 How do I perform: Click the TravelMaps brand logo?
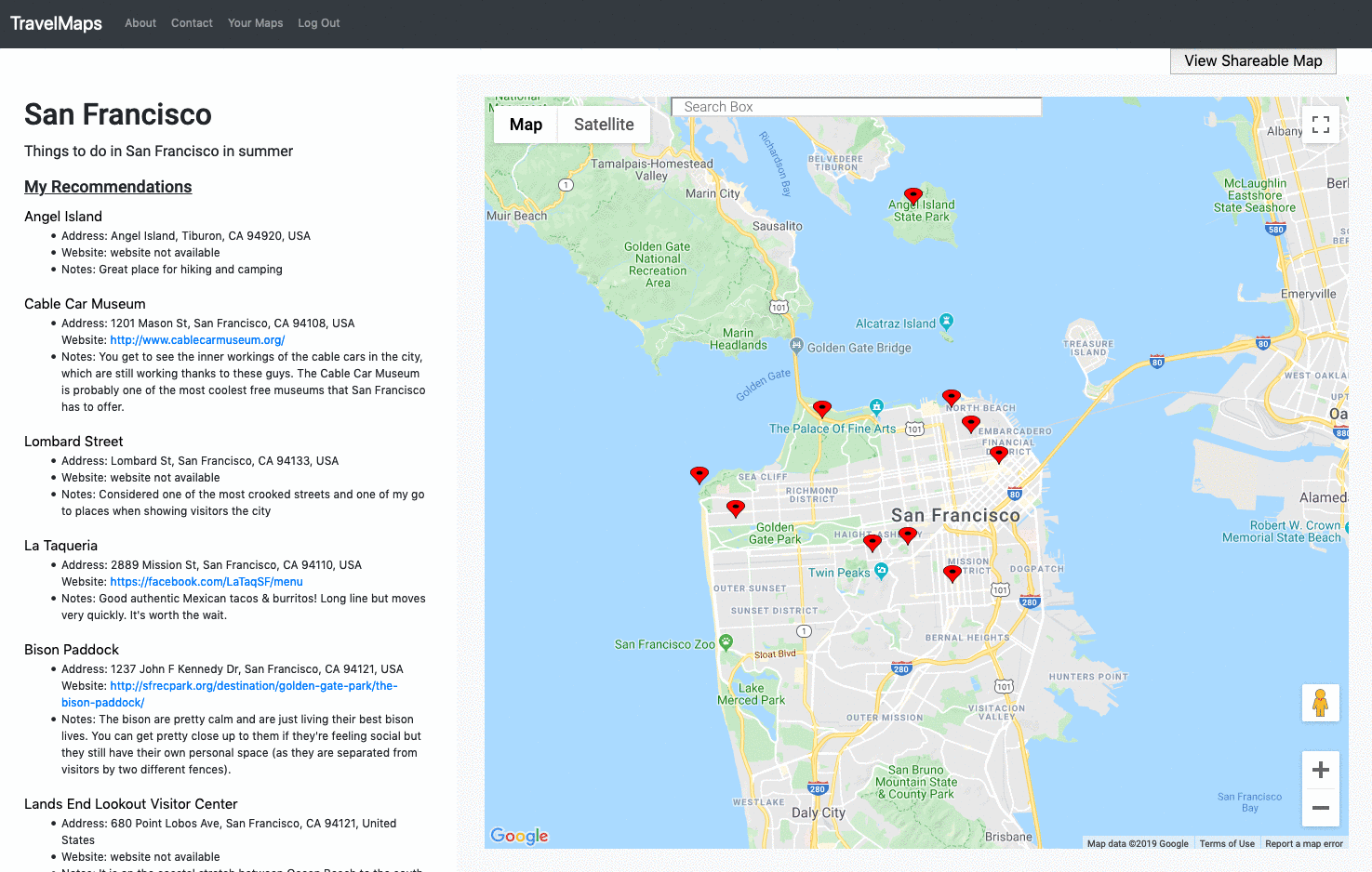57,23
